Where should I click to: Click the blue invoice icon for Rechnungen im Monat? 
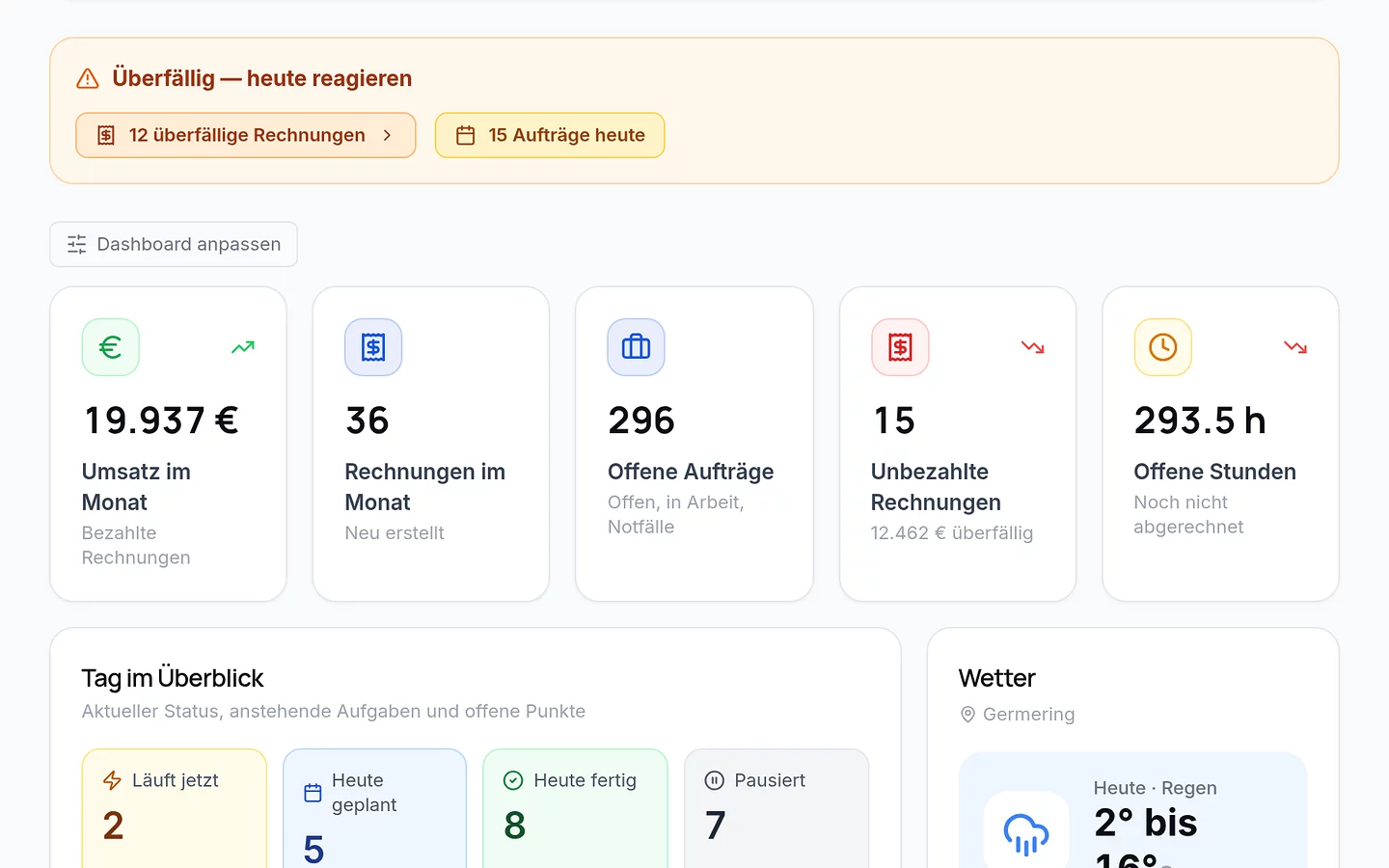[x=373, y=347]
